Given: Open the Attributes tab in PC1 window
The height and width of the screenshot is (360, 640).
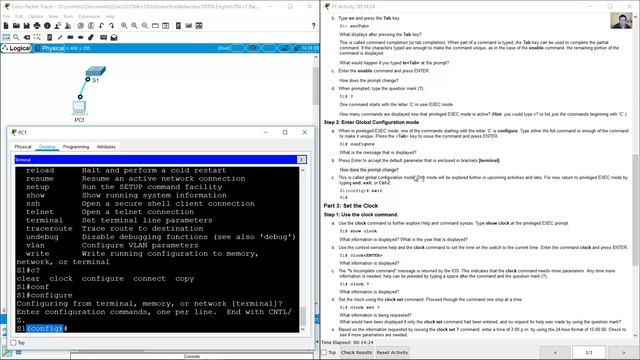Looking at the screenshot, I should pos(106,147).
